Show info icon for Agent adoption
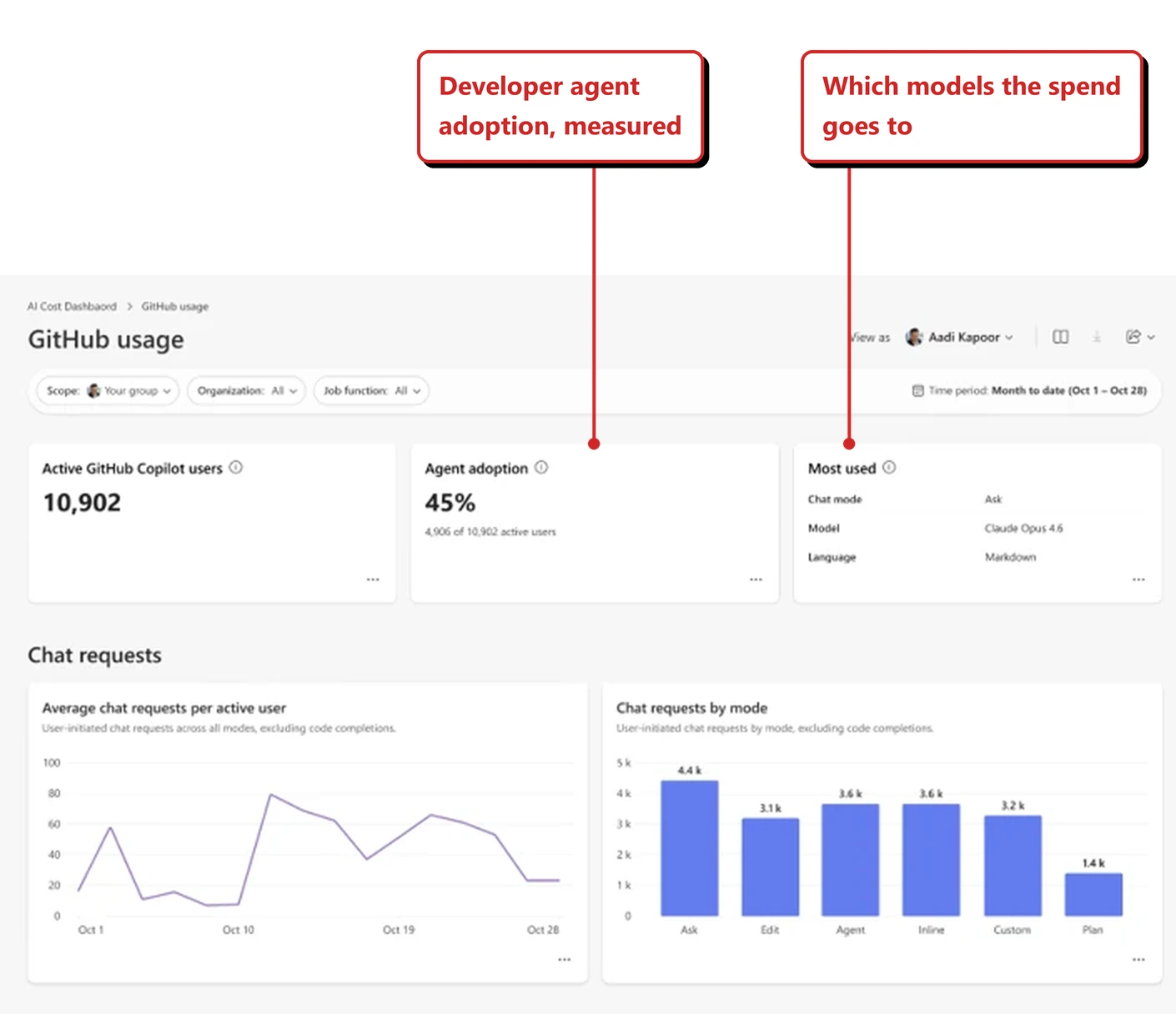This screenshot has height=1014, width=1176. (541, 468)
